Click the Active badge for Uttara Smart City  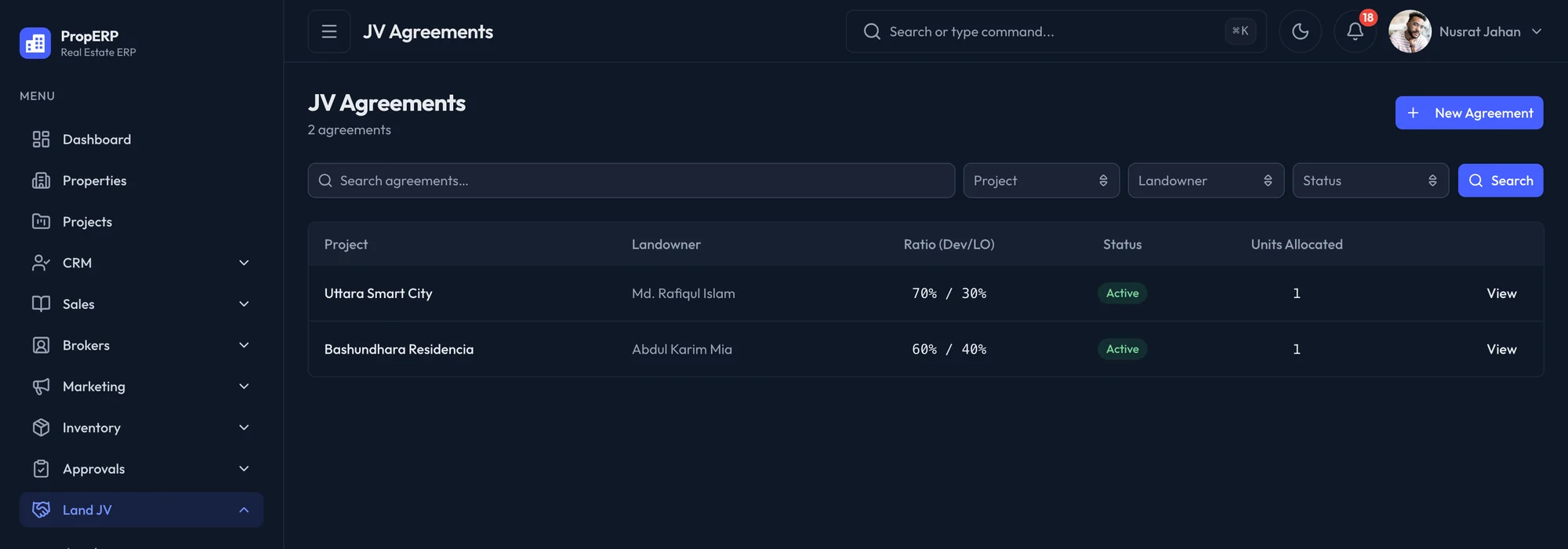(1122, 293)
